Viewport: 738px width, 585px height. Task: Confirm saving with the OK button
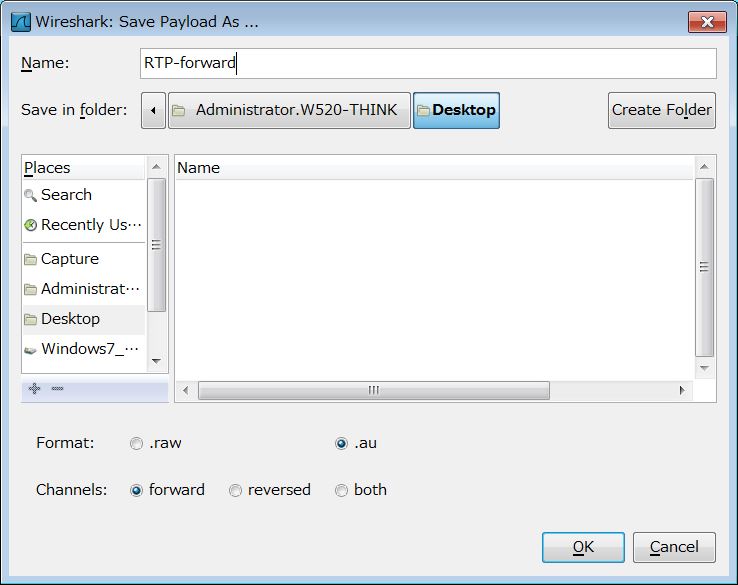(583, 547)
